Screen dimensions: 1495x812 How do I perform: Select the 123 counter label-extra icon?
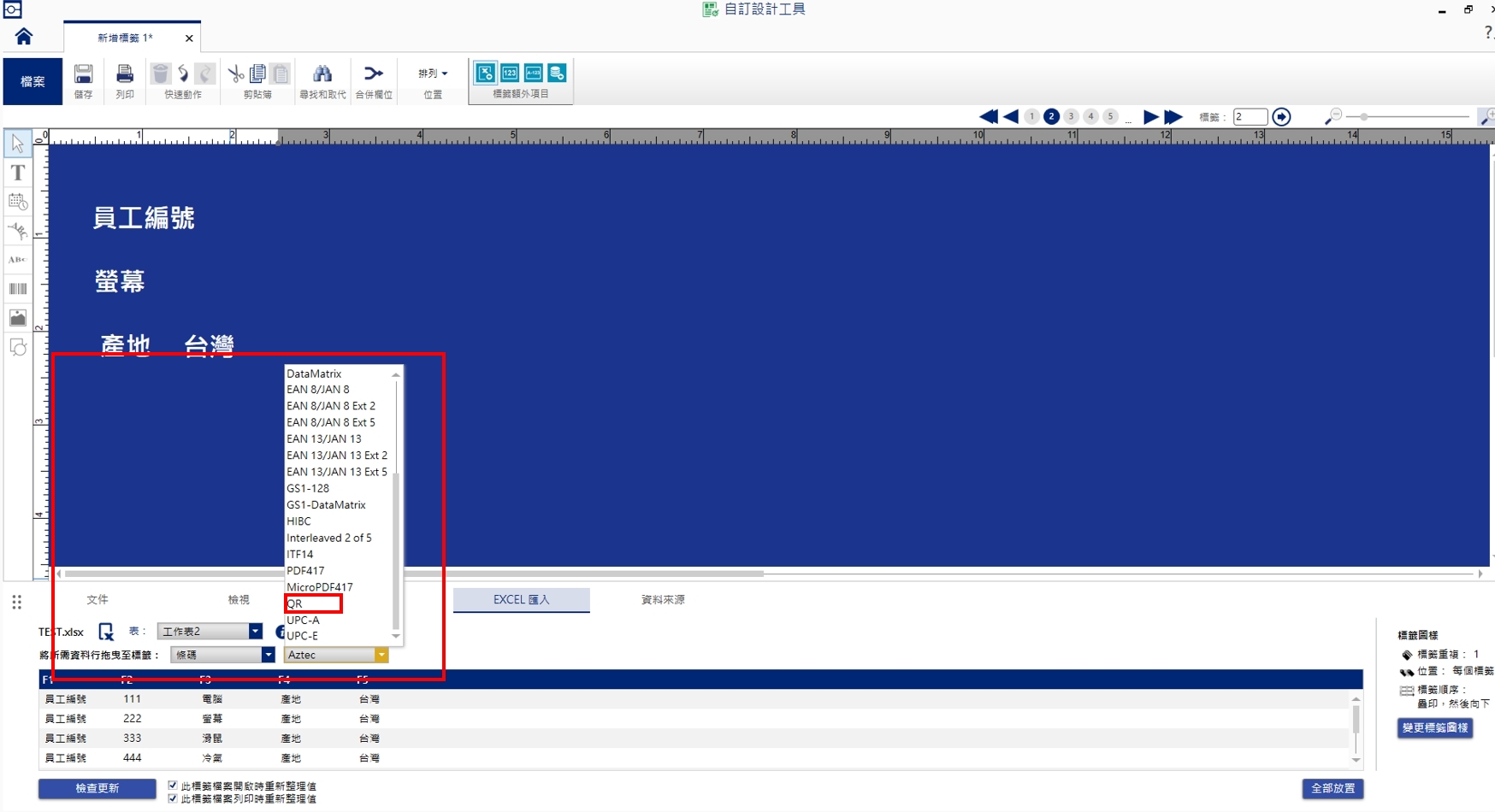[x=510, y=73]
